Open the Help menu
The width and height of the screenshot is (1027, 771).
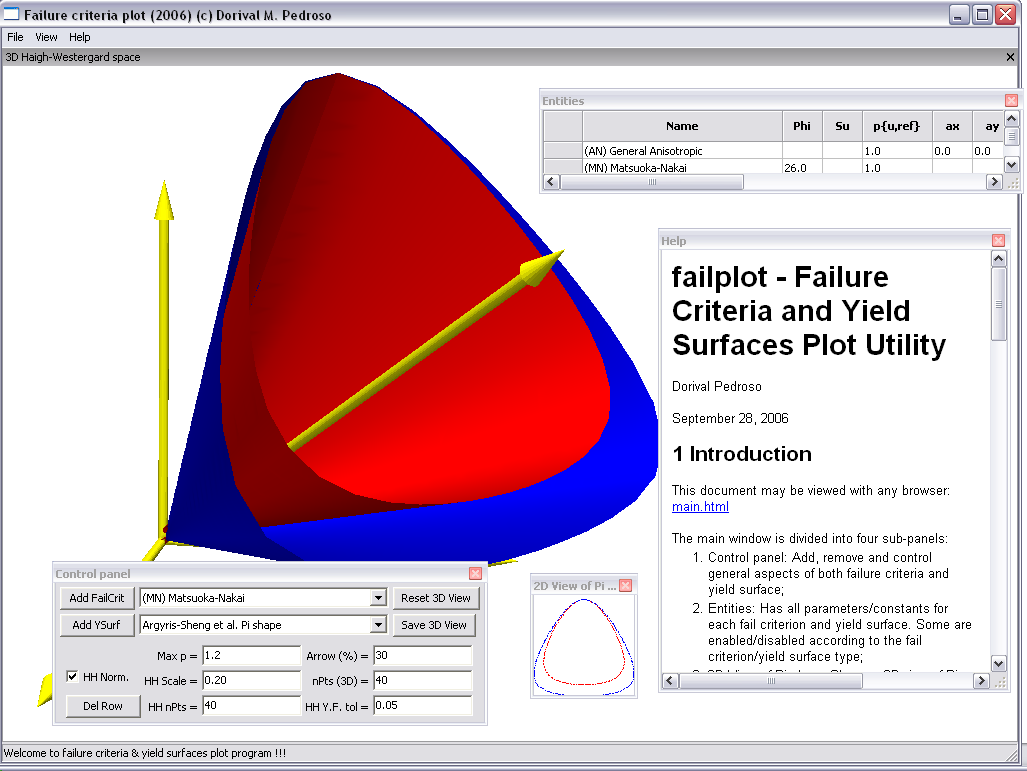[80, 37]
